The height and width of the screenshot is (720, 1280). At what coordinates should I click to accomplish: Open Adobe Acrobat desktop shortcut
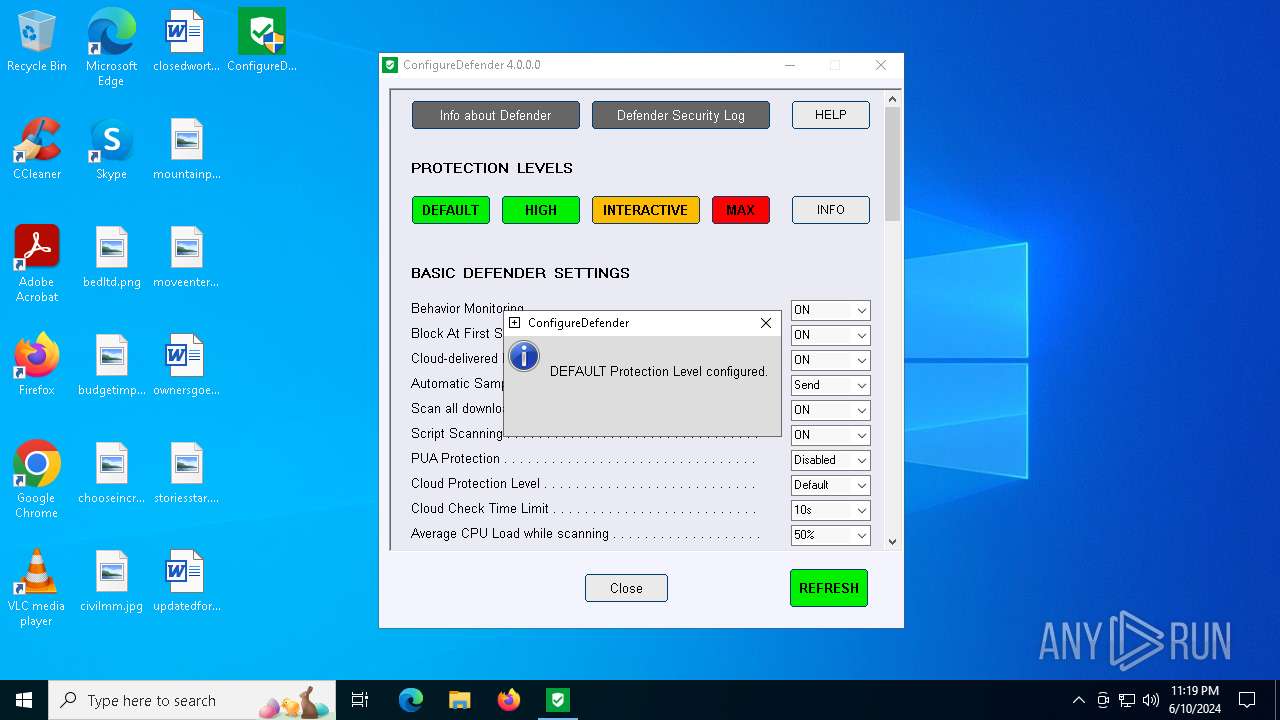[x=37, y=264]
